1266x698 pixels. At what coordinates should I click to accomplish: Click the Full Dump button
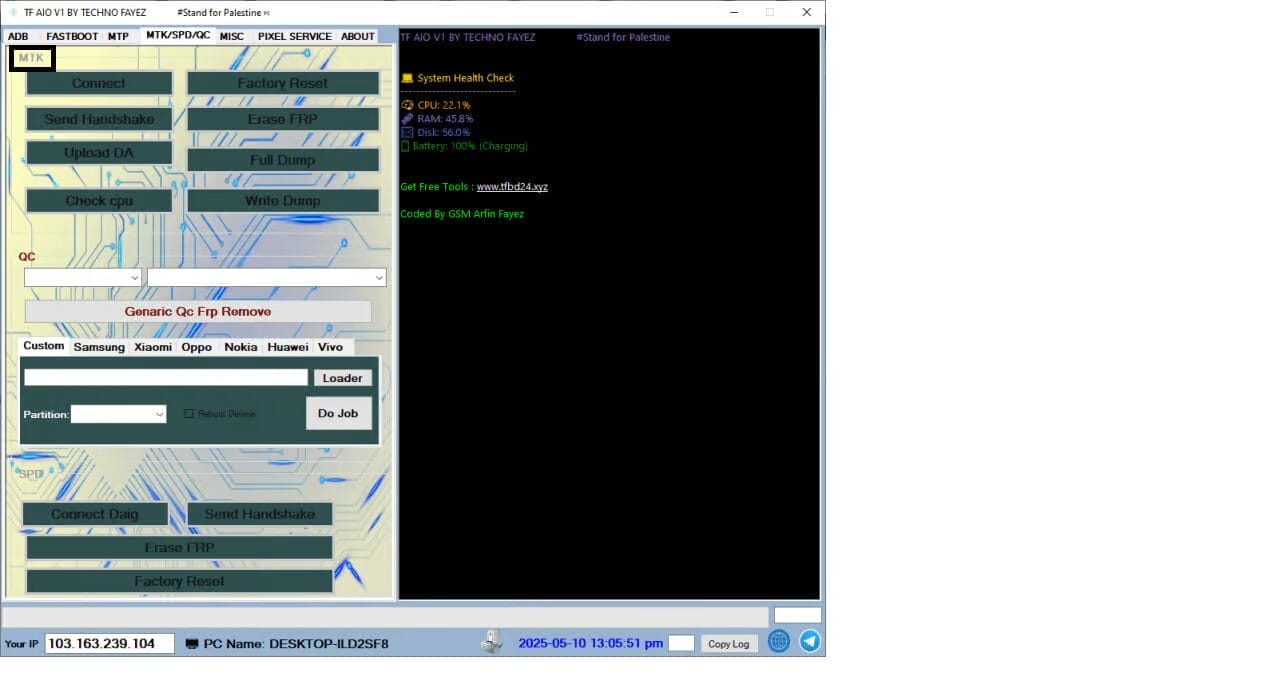pyautogui.click(x=283, y=160)
